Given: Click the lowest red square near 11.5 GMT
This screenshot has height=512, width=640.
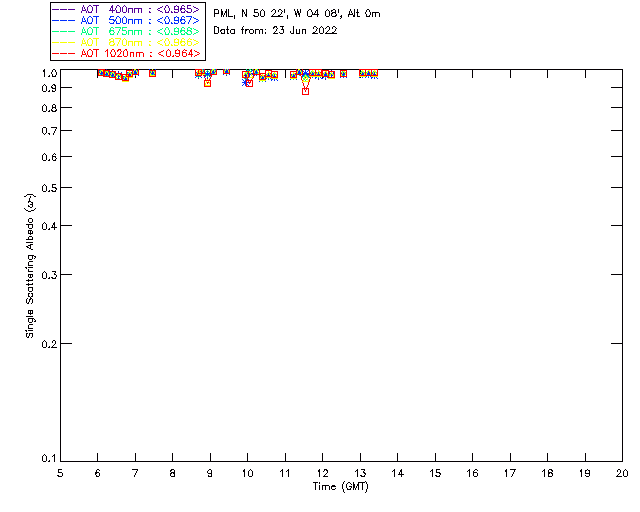Looking at the screenshot, I should click(306, 92).
